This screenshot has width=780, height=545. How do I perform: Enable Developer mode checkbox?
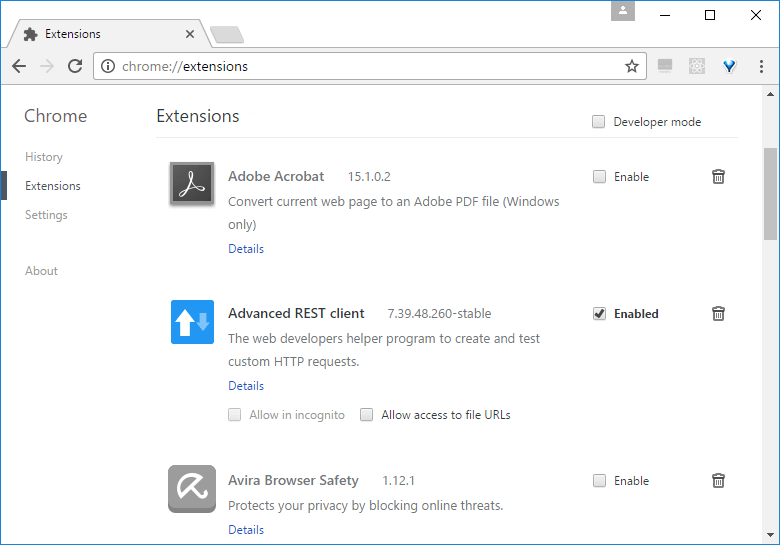598,122
